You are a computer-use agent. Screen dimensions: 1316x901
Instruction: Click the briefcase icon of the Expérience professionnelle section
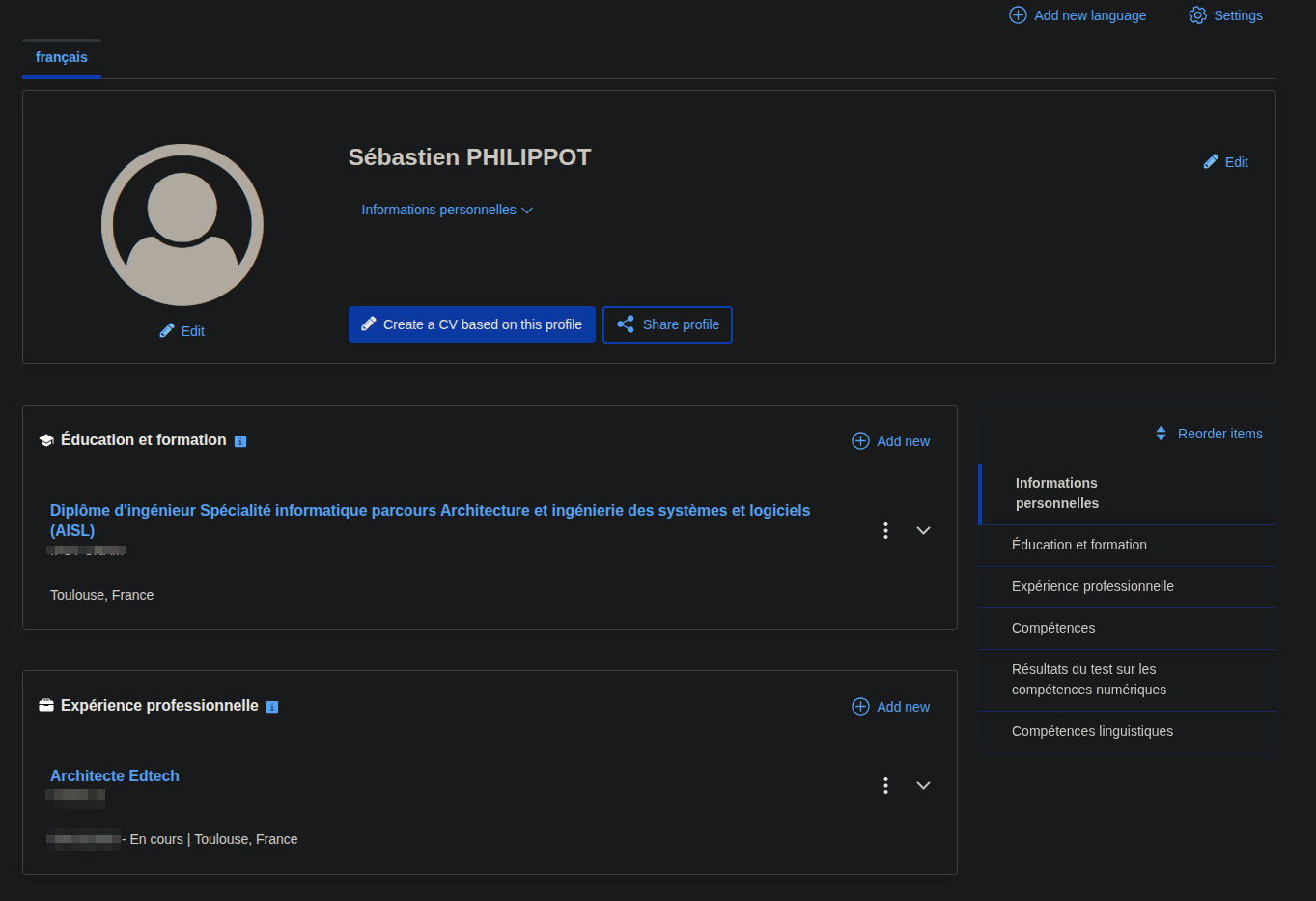click(46, 706)
